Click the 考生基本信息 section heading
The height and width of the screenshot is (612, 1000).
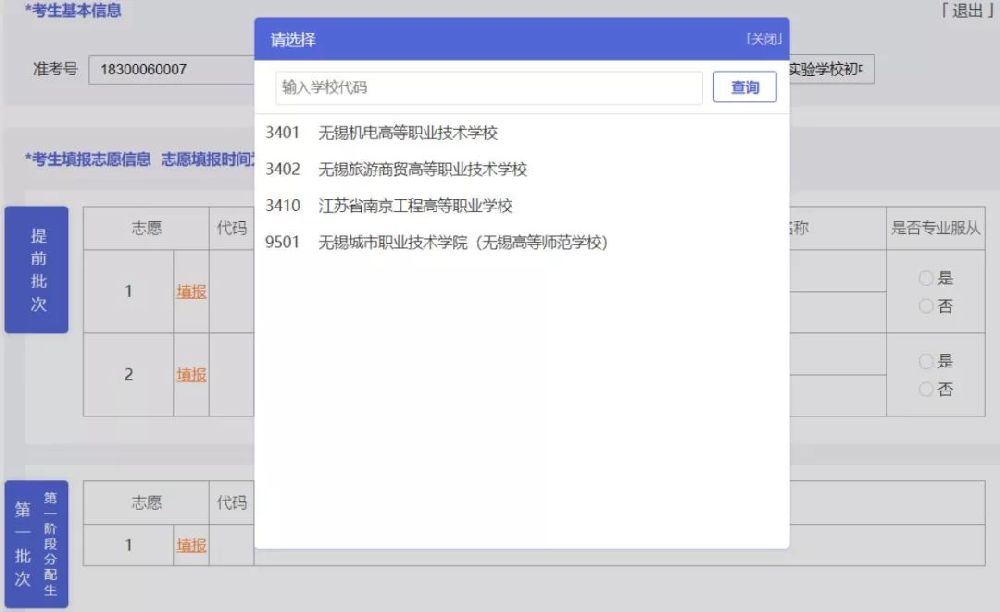(73, 10)
